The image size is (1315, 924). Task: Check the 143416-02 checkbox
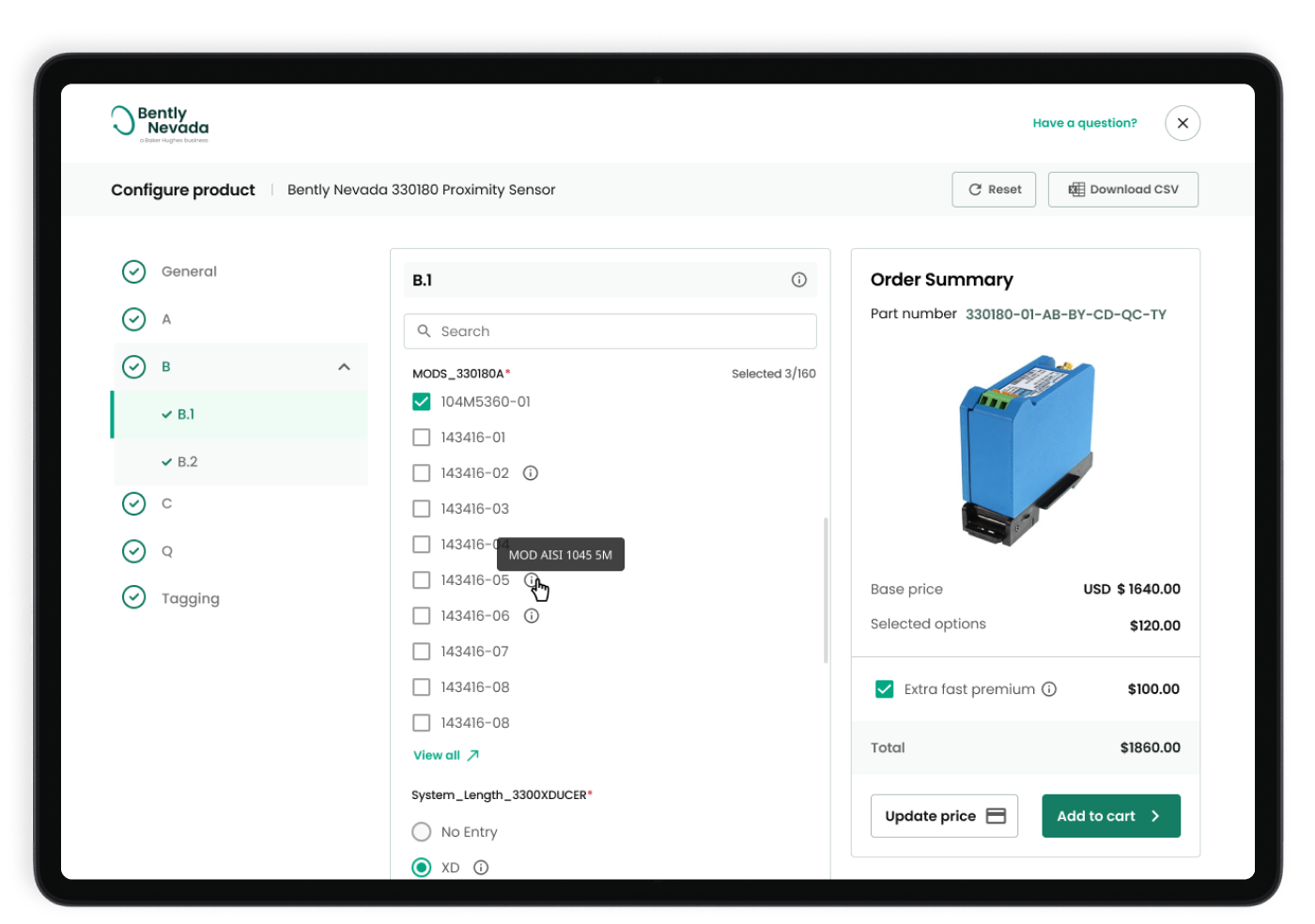422,473
